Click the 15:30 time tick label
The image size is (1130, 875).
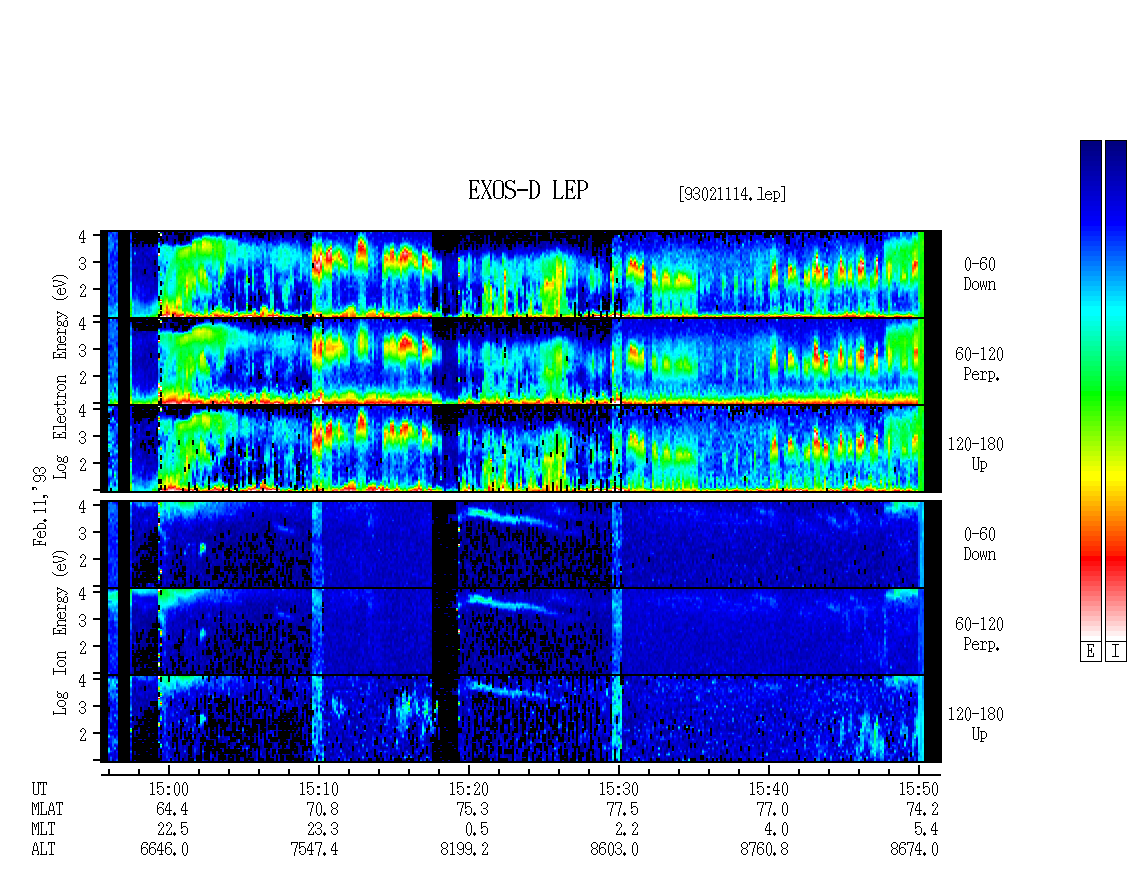pyautogui.click(x=618, y=789)
